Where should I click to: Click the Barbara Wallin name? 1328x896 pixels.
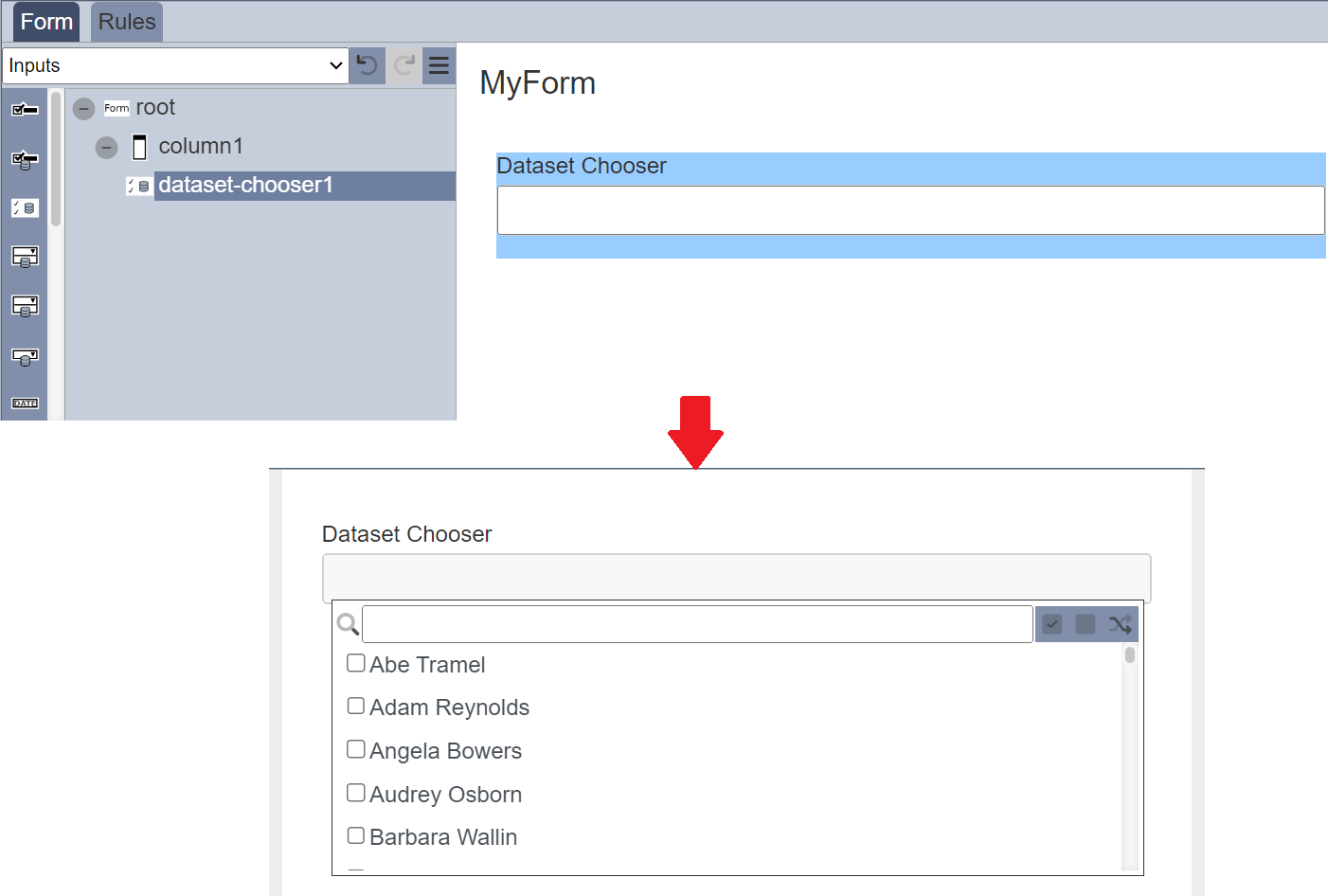[443, 837]
